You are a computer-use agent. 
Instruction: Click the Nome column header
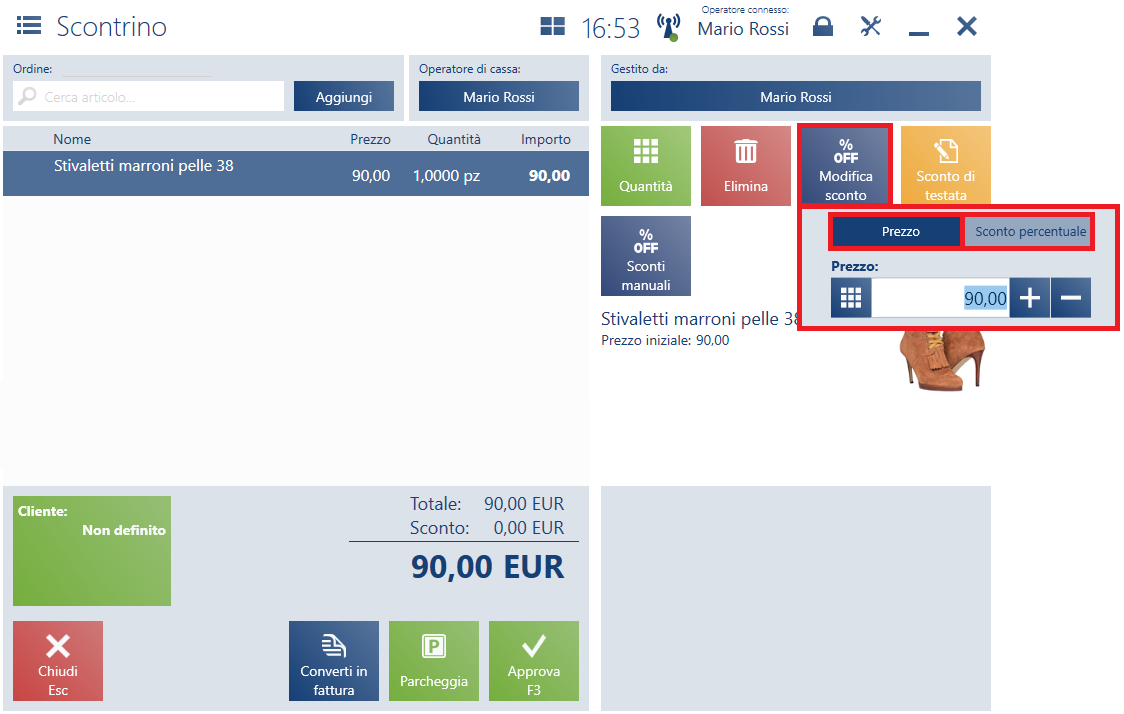[x=72, y=139]
